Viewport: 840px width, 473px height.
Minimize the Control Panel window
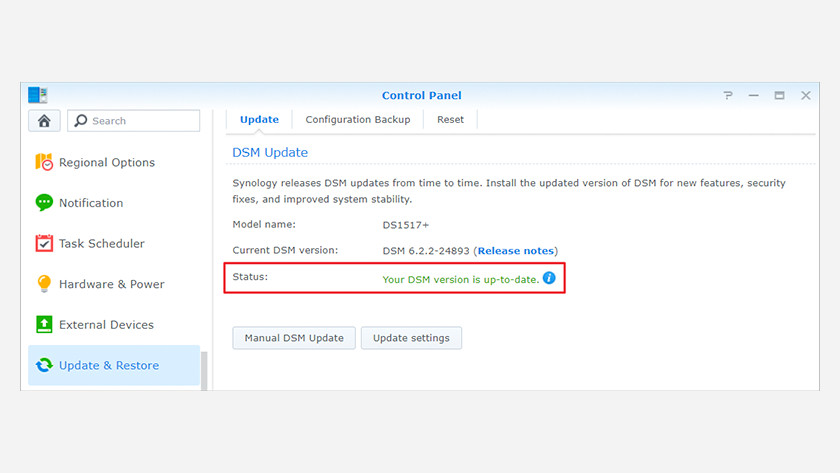(754, 95)
